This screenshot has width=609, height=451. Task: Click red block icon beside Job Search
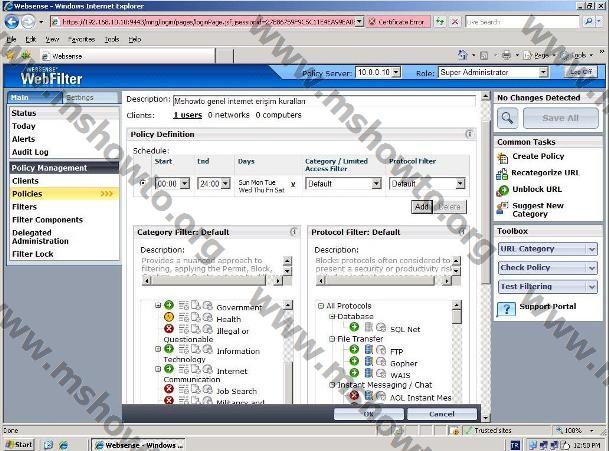[169, 389]
